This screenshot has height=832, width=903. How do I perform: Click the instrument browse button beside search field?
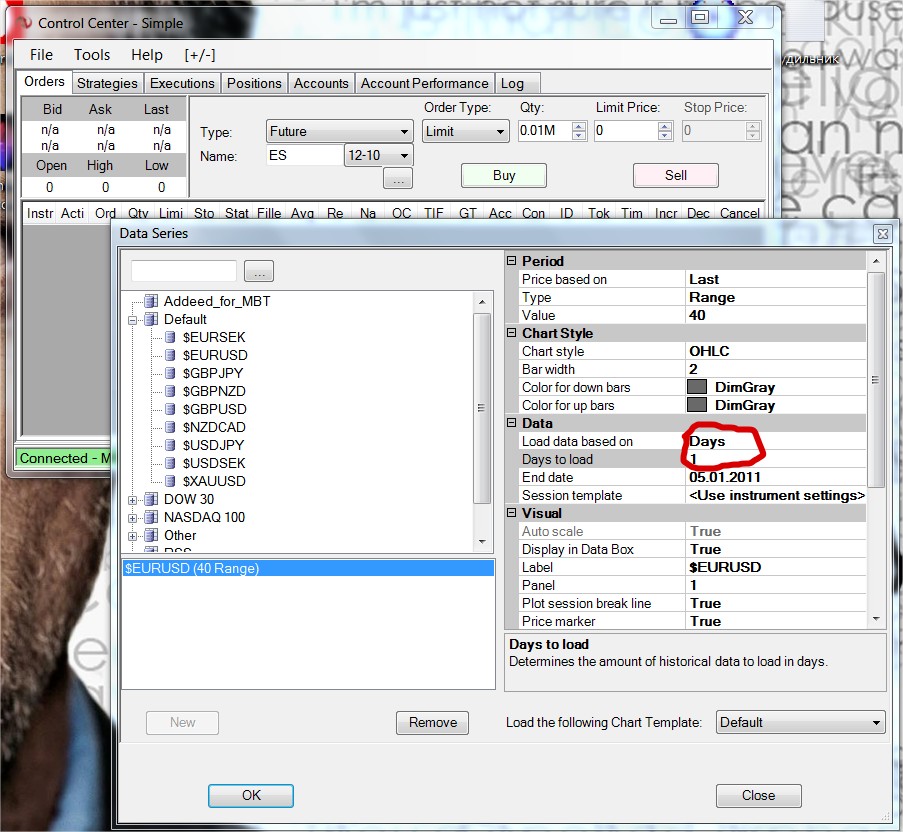click(259, 271)
